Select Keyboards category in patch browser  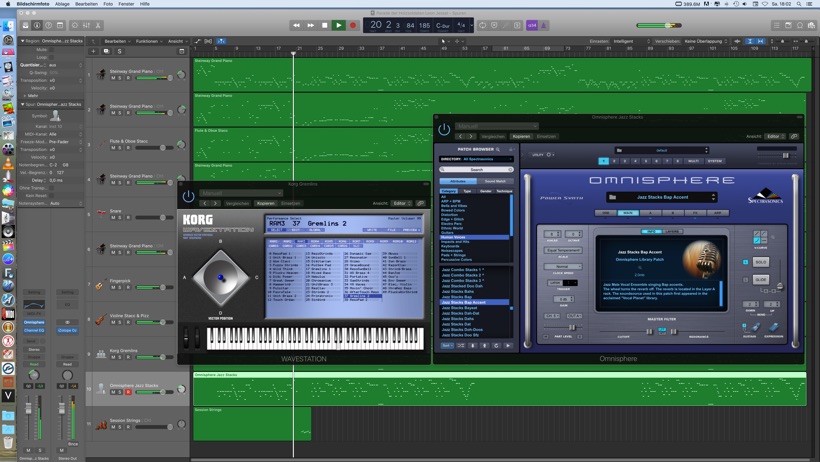tap(450, 246)
